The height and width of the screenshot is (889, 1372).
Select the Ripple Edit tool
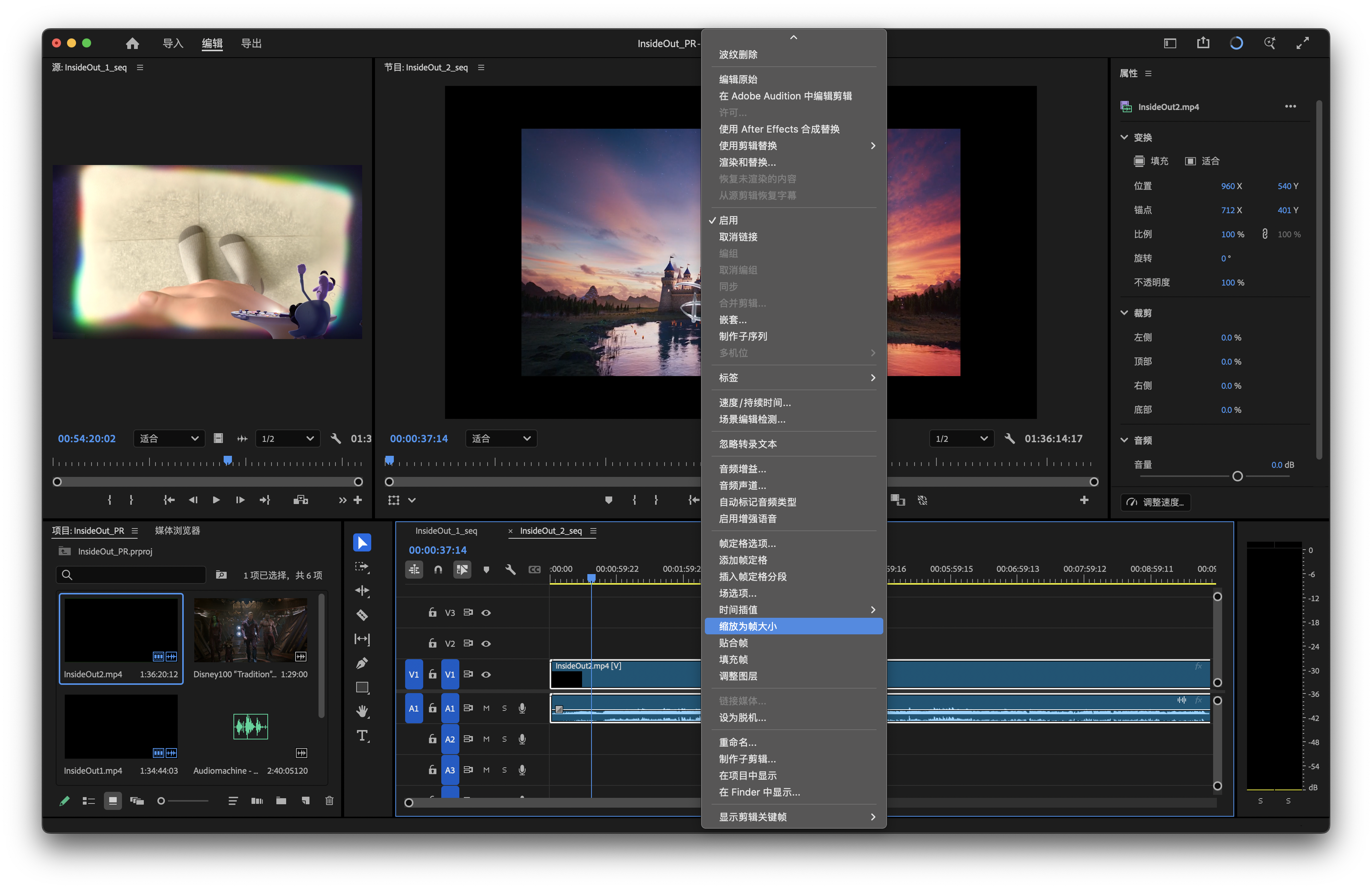pyautogui.click(x=362, y=591)
